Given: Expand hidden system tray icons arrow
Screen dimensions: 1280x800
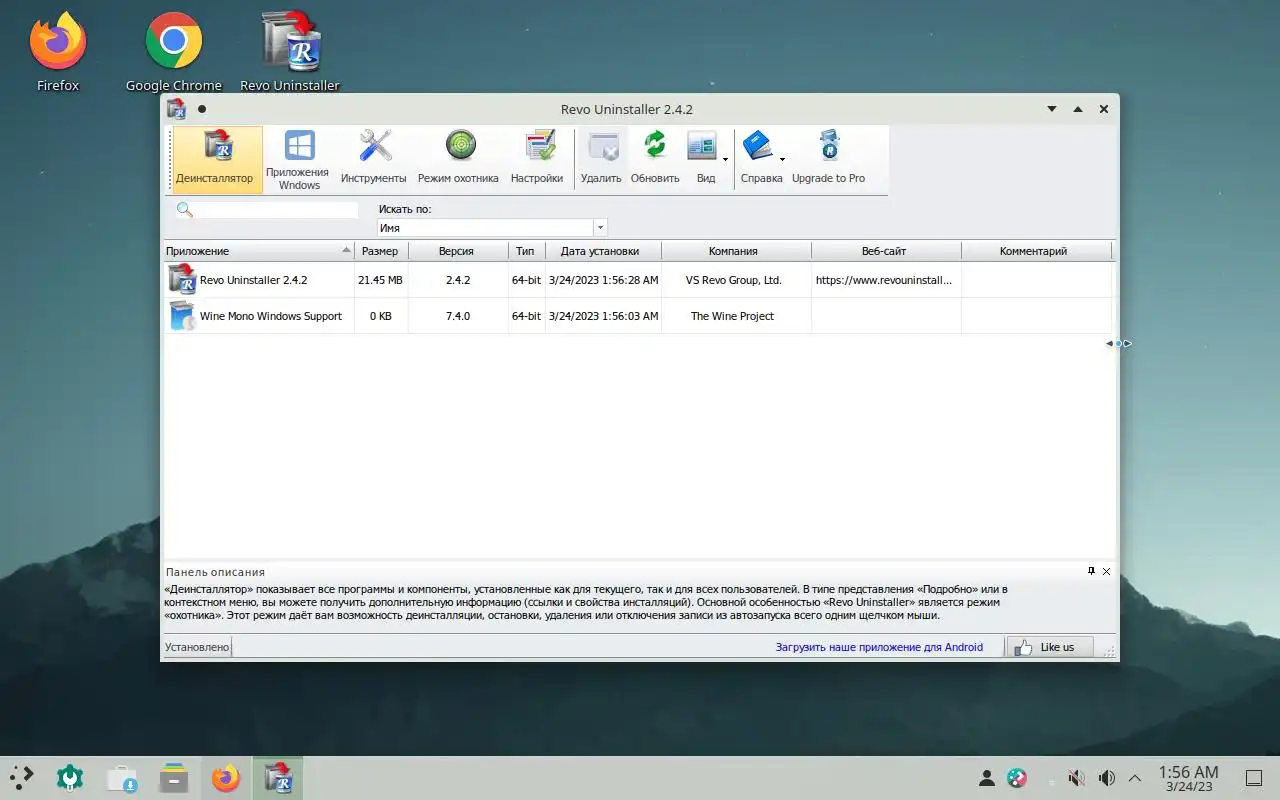Looking at the screenshot, I should point(1135,777).
